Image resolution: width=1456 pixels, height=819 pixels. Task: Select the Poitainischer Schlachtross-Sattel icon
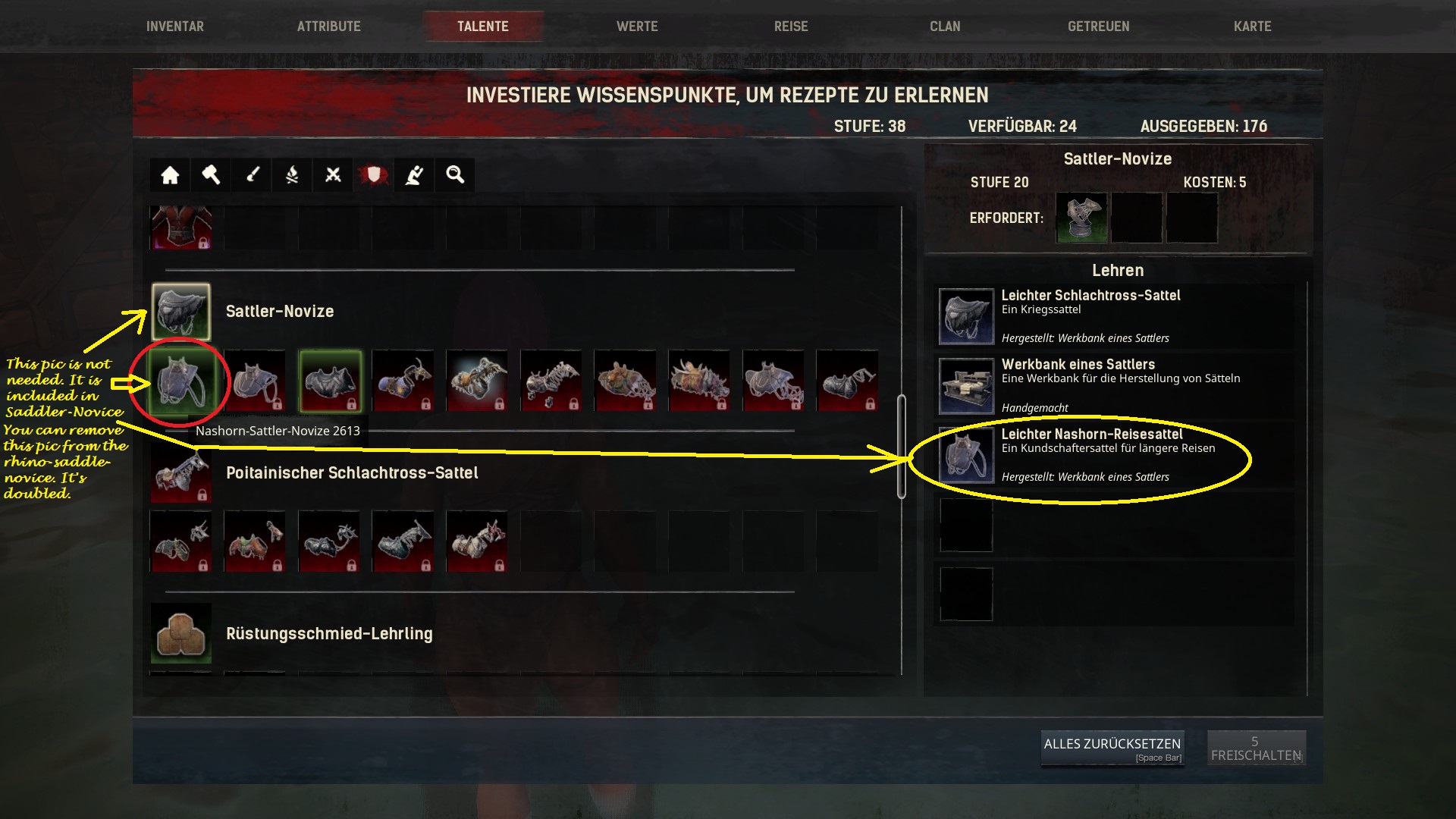180,473
